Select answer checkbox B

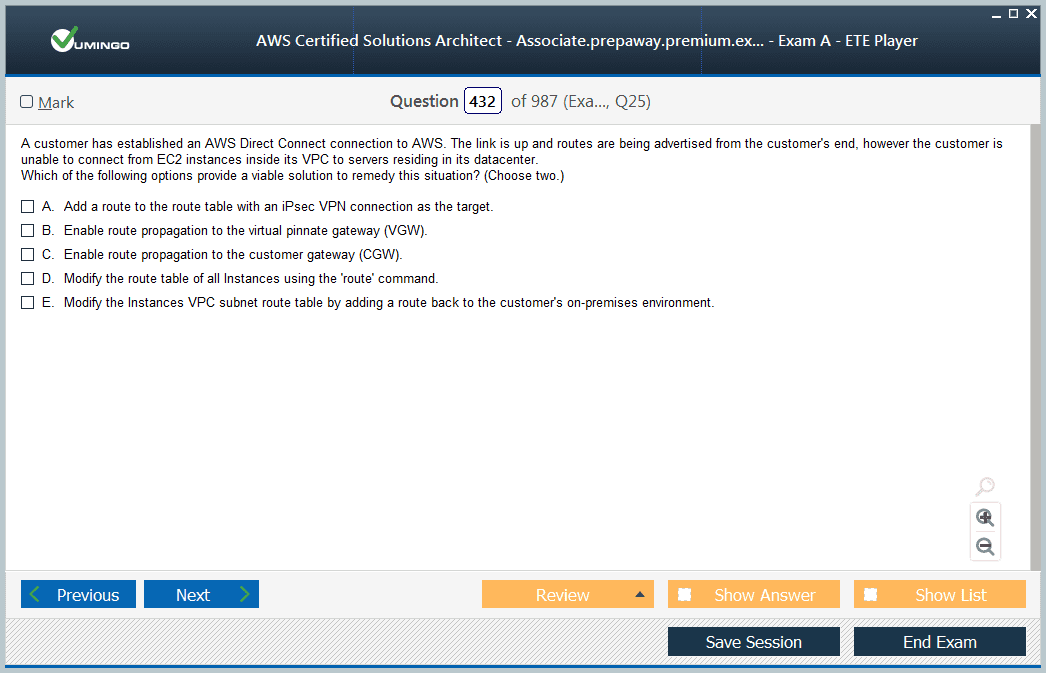(x=27, y=231)
